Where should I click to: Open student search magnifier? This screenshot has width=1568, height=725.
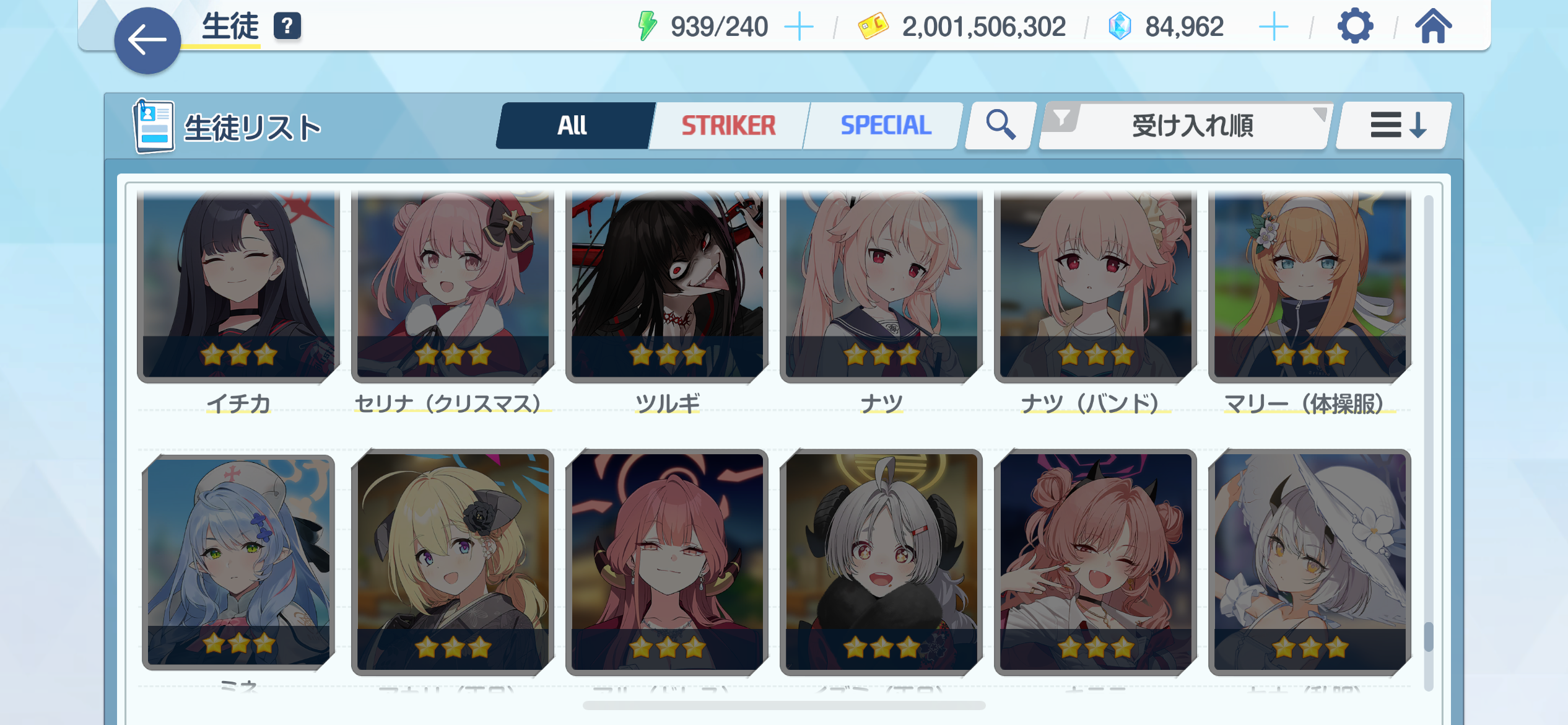(1000, 125)
